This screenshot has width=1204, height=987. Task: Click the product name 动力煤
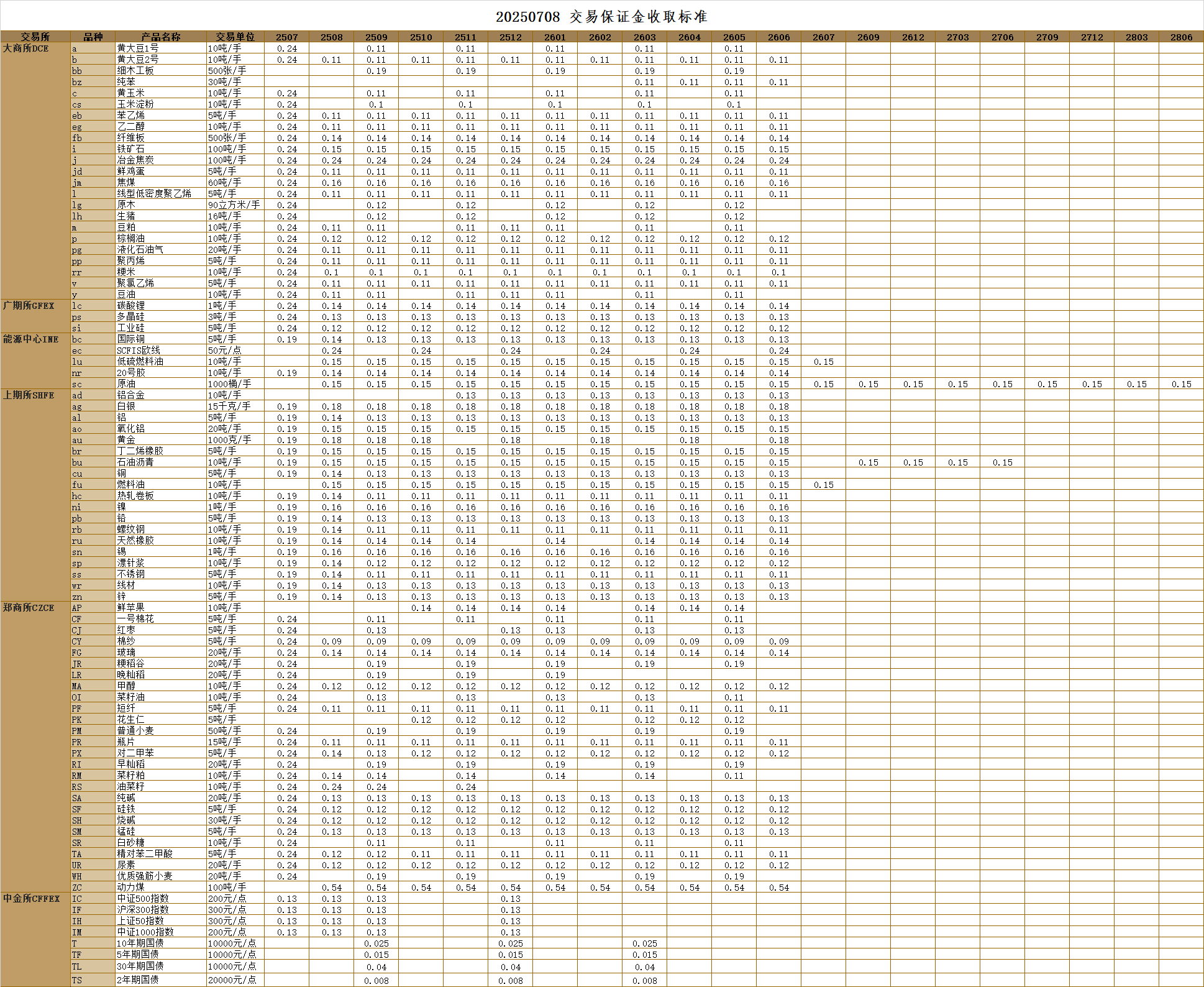(131, 888)
